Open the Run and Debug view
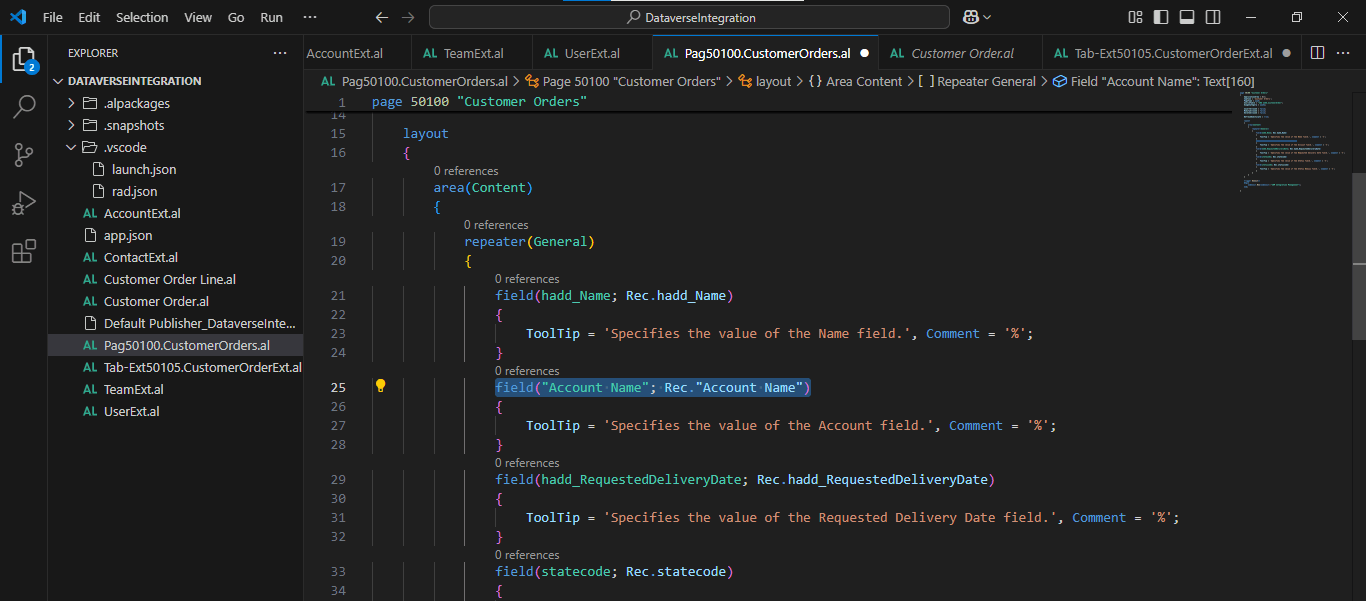 pyautogui.click(x=24, y=204)
